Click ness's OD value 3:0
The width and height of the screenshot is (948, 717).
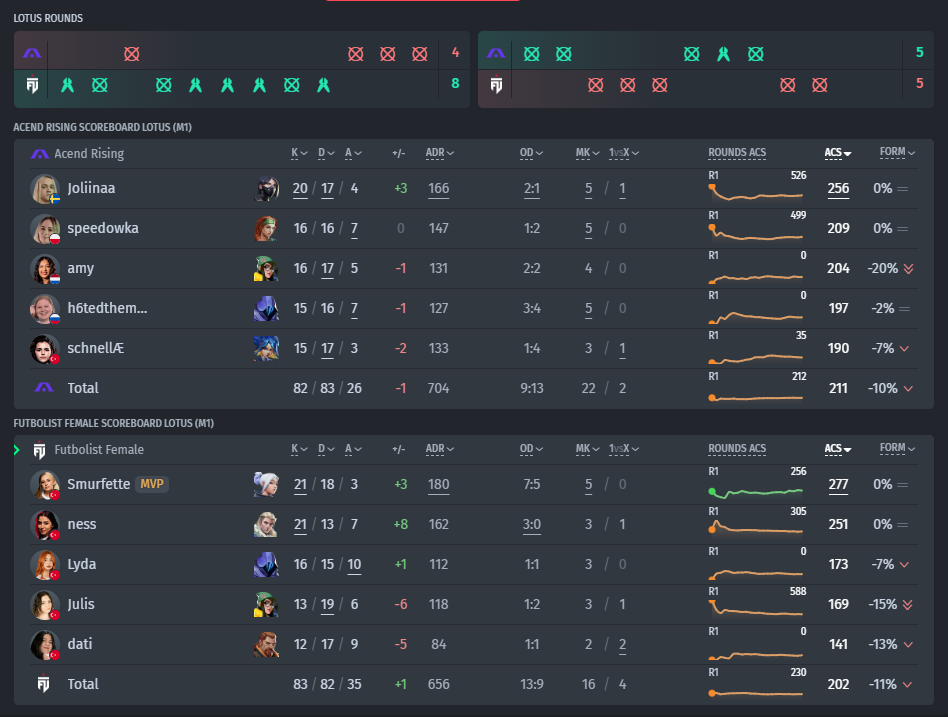(x=531, y=525)
